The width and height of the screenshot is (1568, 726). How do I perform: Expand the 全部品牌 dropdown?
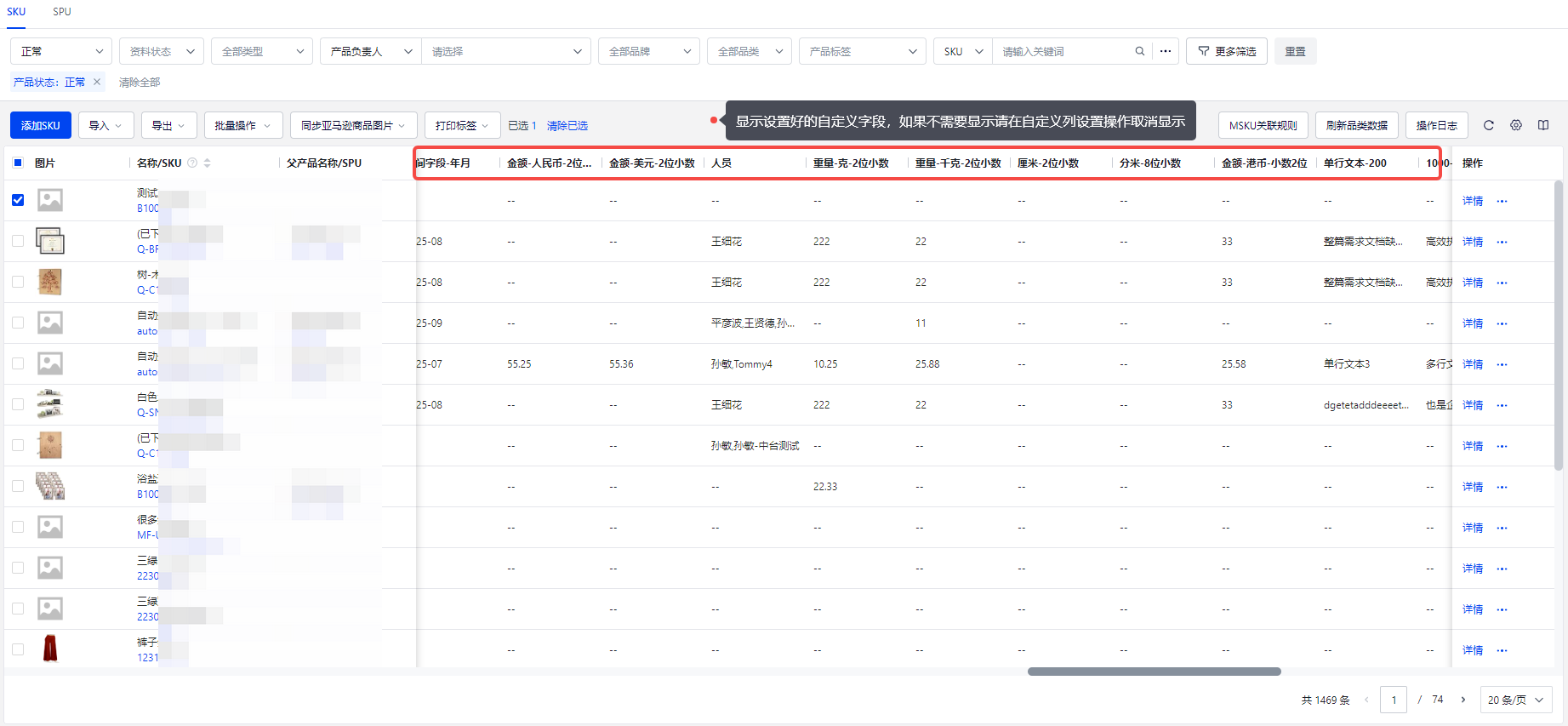(x=648, y=51)
